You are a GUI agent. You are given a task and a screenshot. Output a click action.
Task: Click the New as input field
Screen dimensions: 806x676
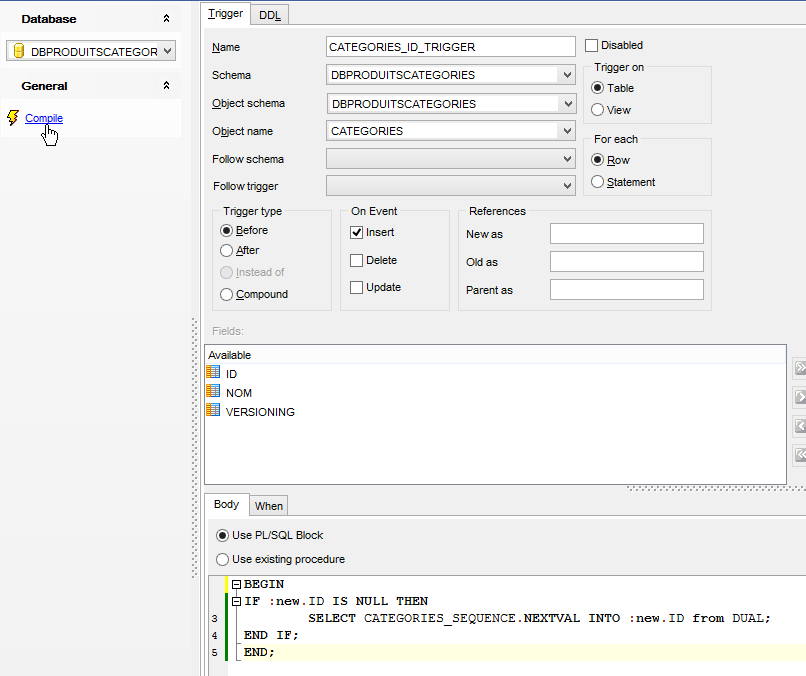click(626, 234)
